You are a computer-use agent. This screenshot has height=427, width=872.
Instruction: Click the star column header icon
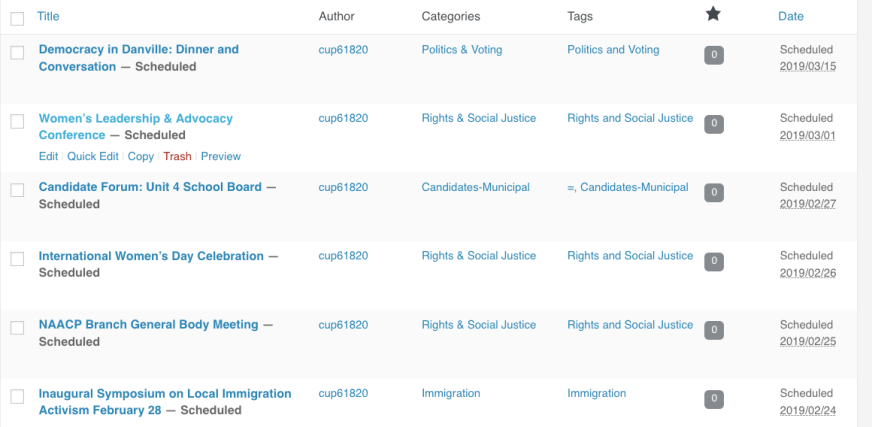coord(712,14)
